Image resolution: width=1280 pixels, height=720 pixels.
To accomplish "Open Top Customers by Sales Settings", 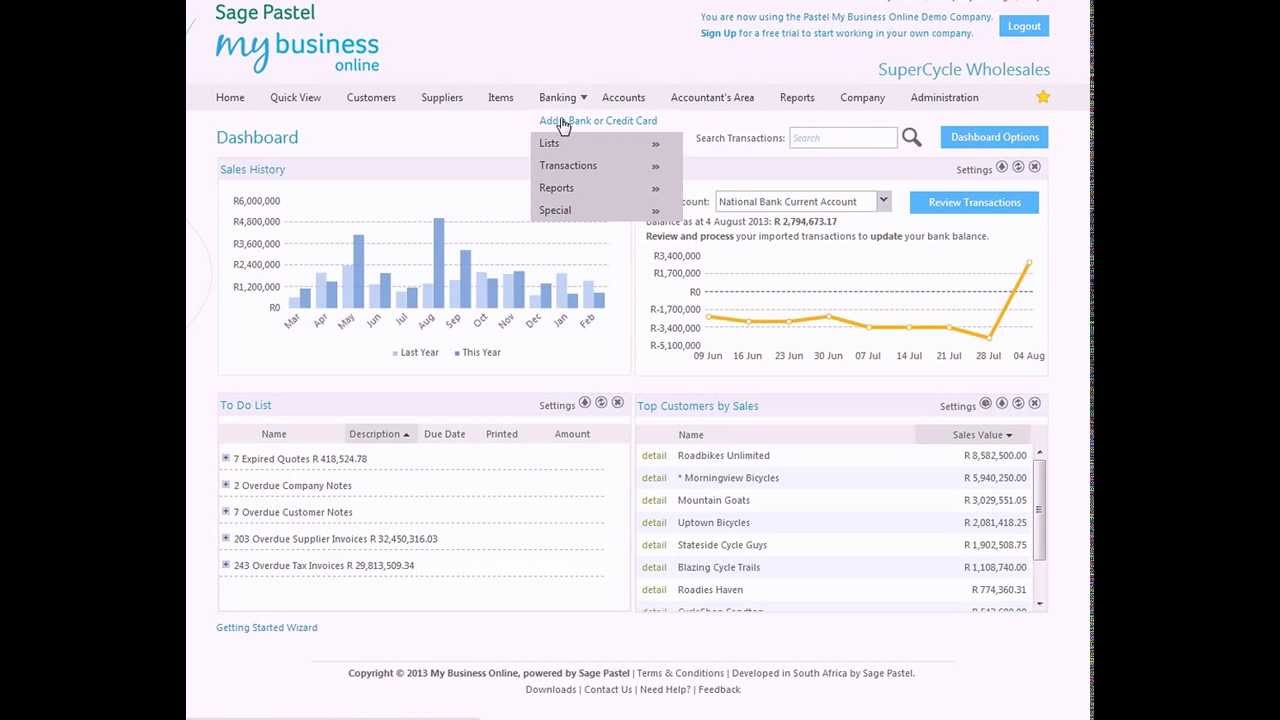I will tap(958, 406).
